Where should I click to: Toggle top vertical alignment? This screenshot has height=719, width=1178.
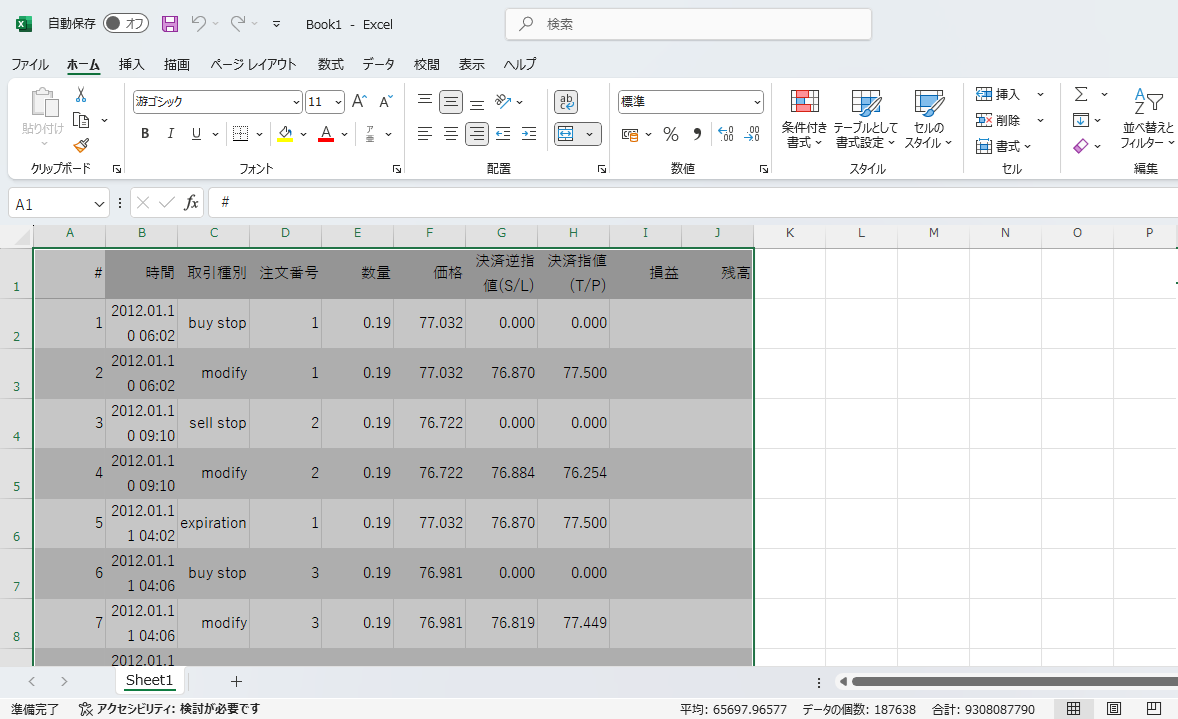click(x=424, y=101)
